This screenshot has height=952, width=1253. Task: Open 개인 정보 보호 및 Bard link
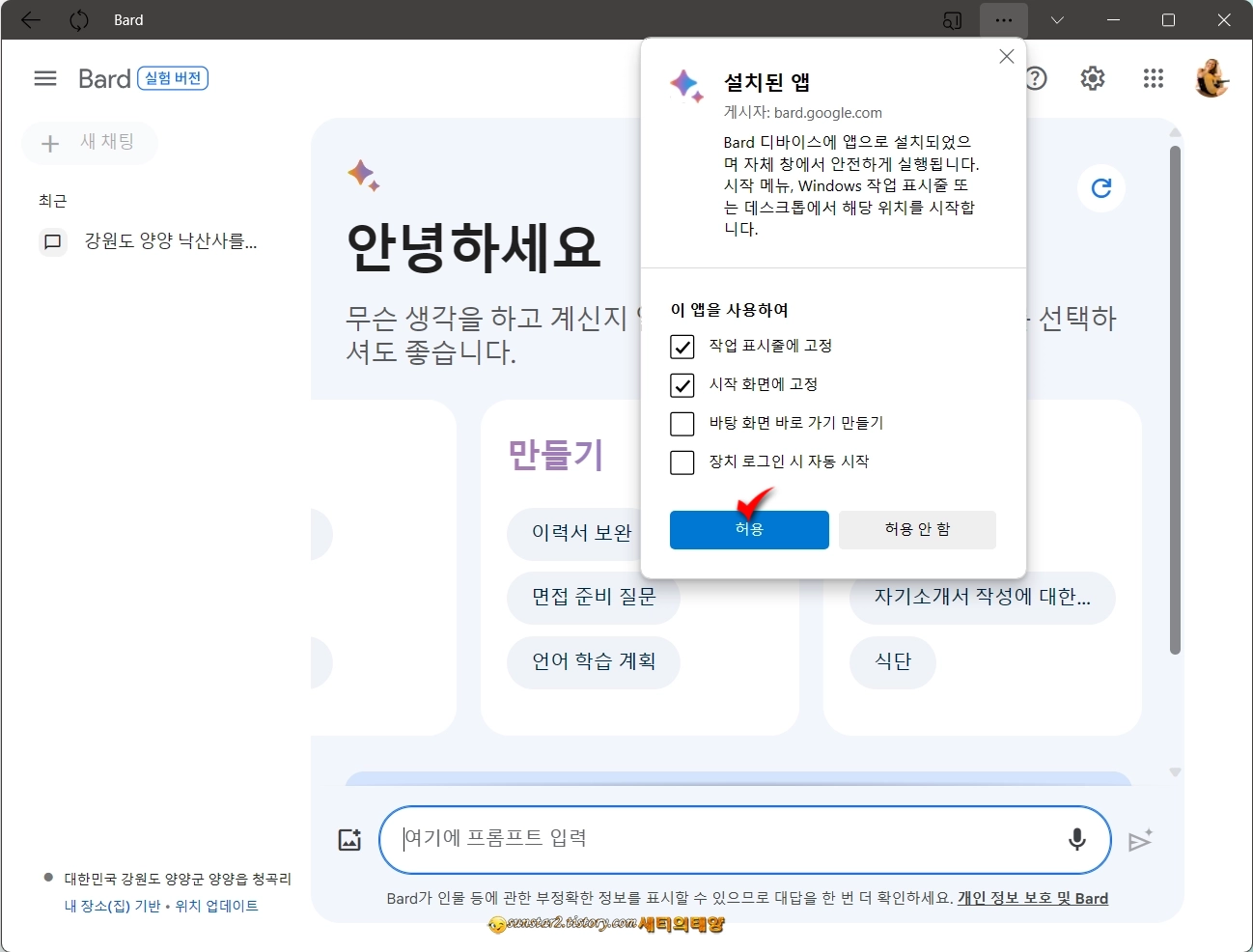(1033, 898)
